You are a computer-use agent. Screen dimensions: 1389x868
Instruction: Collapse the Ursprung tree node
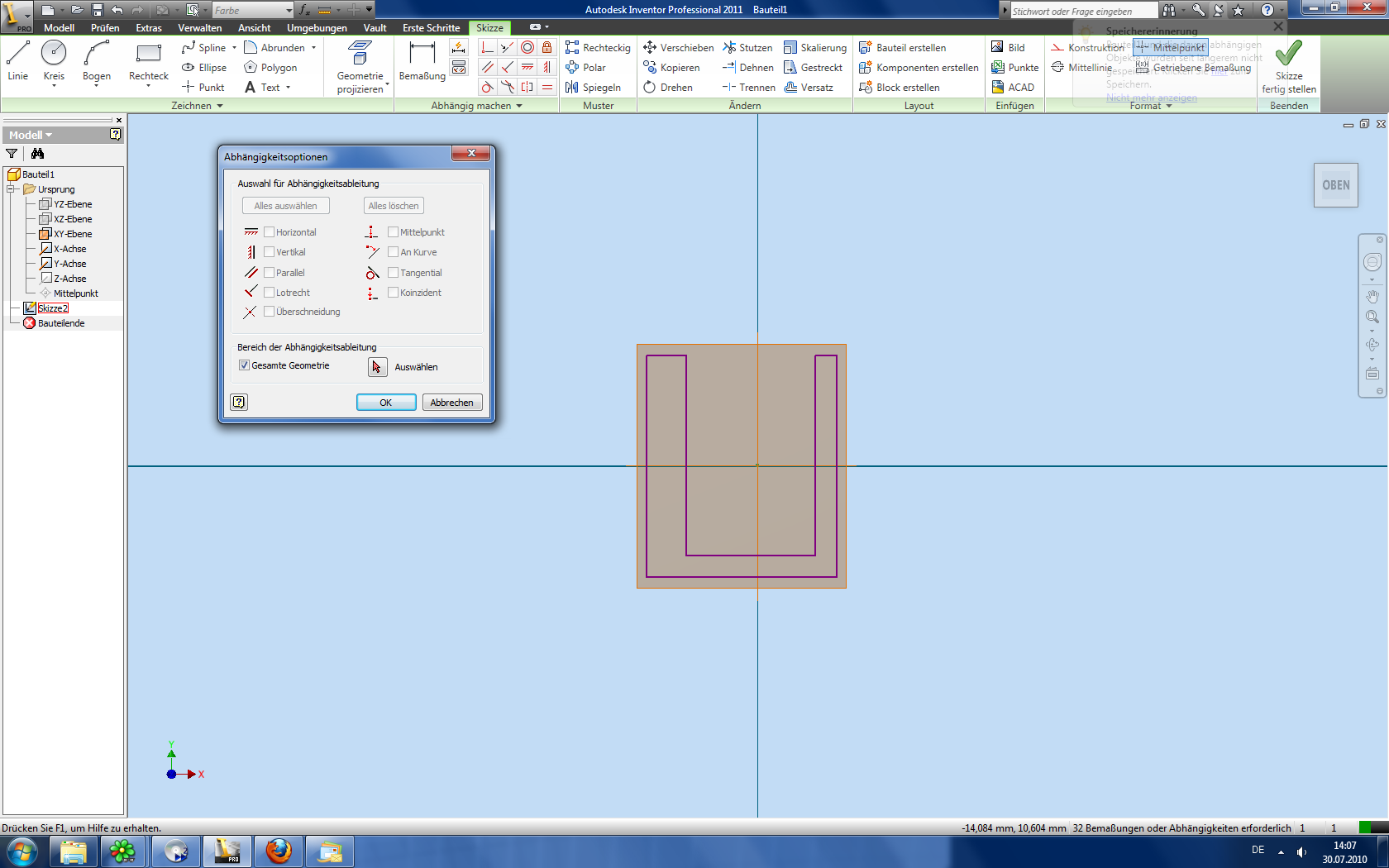tap(11, 189)
